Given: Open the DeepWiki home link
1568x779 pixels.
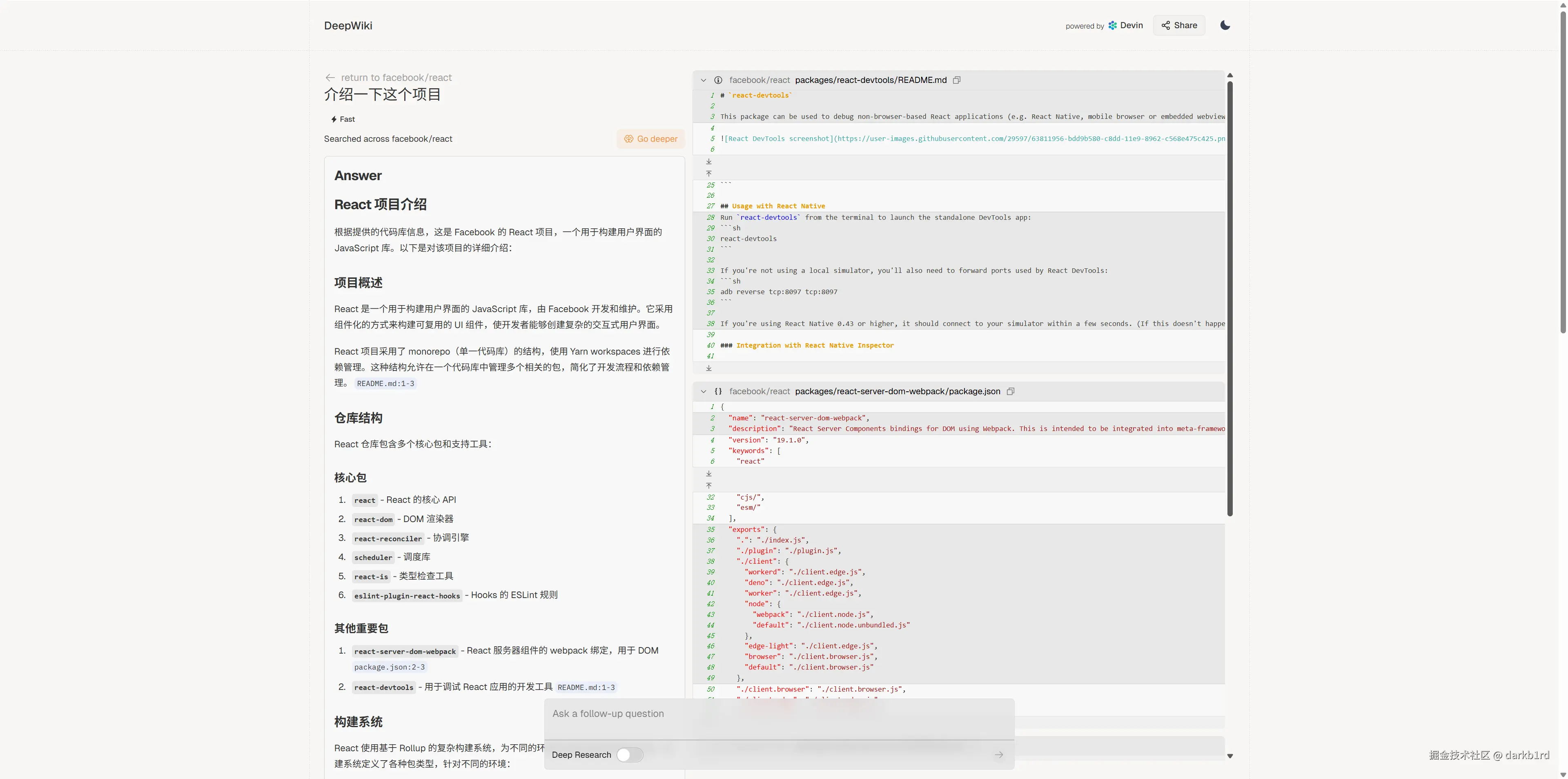Looking at the screenshot, I should click(347, 26).
